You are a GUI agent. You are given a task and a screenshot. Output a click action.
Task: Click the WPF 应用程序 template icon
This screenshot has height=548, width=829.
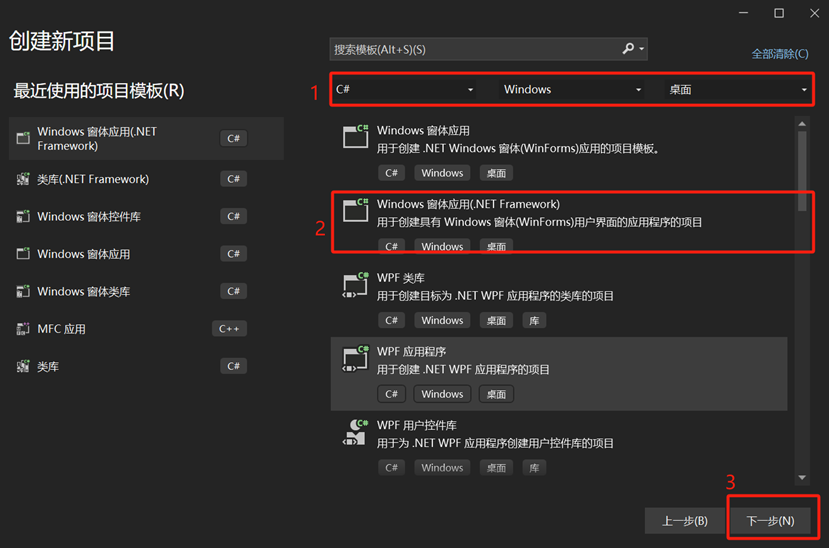coord(355,358)
